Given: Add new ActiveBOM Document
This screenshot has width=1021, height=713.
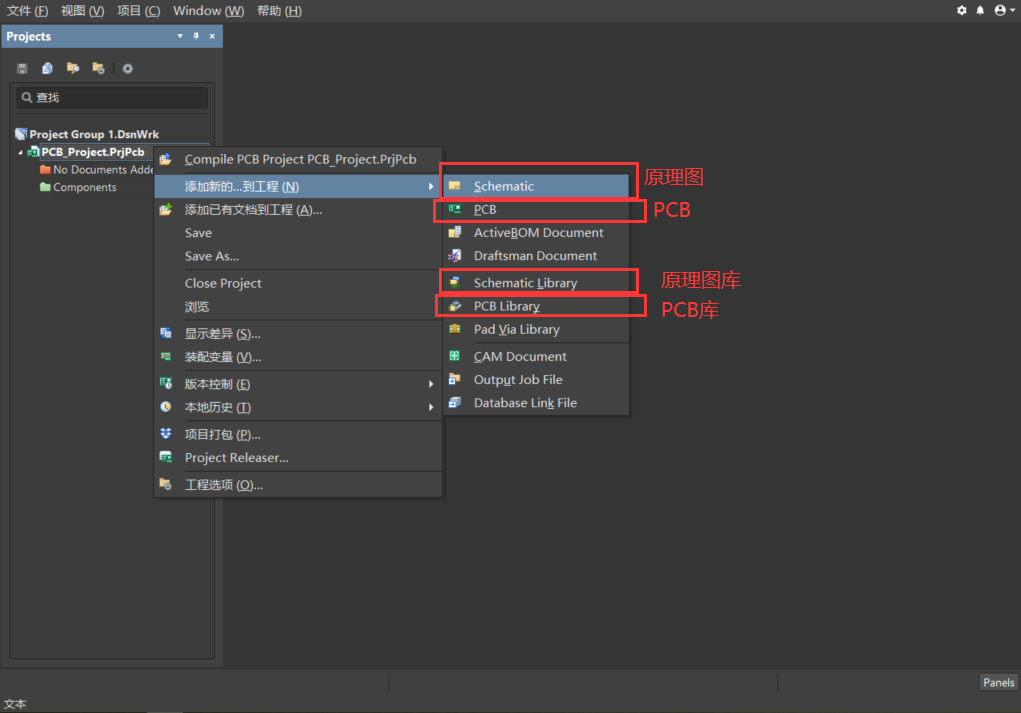Looking at the screenshot, I should tap(536, 233).
